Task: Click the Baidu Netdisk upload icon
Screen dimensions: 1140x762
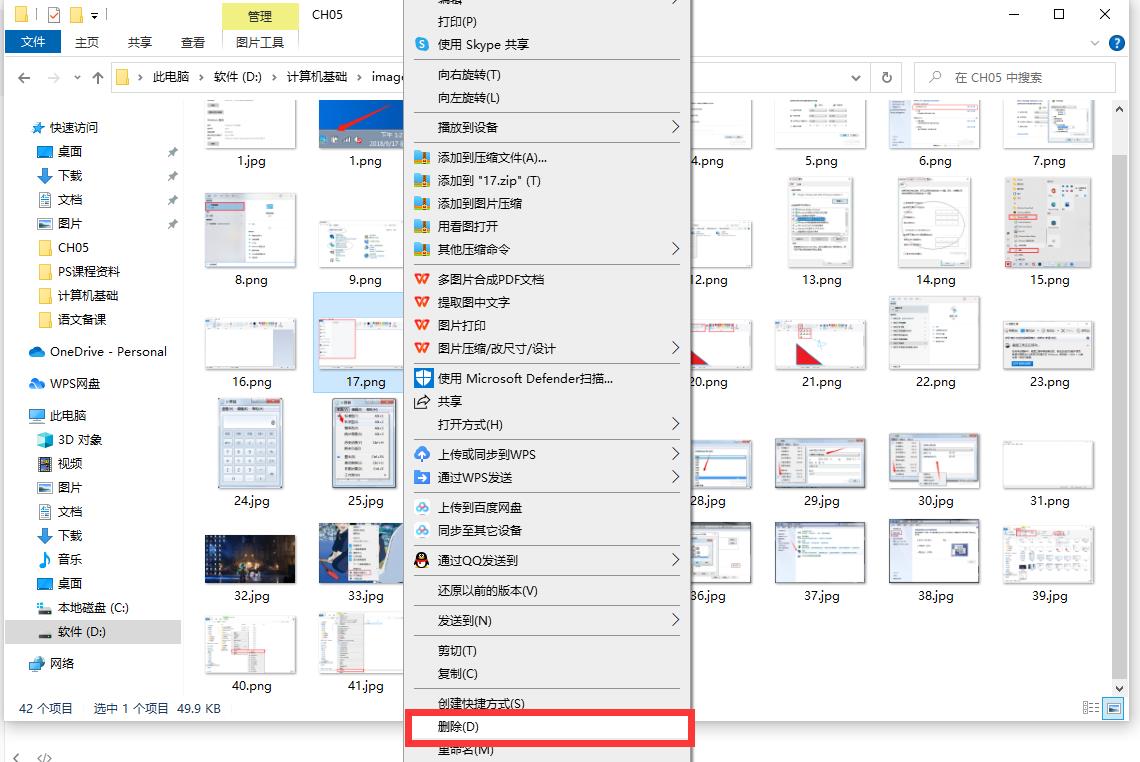Action: (x=422, y=508)
